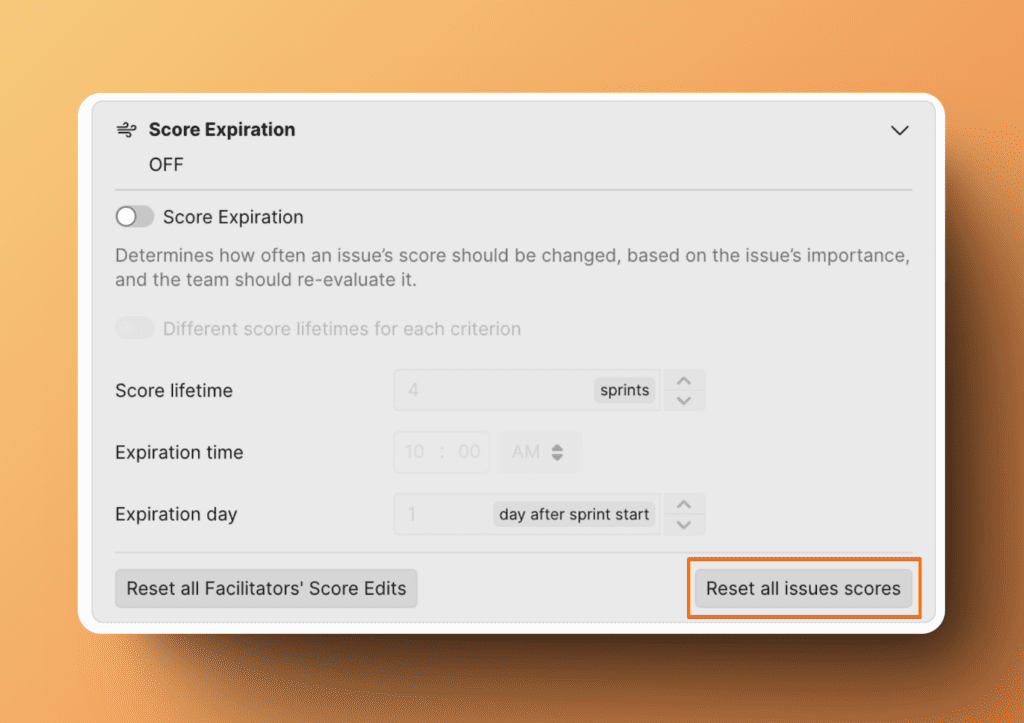The image size is (1024, 723).
Task: Click the day after sprint start field
Action: click(575, 514)
